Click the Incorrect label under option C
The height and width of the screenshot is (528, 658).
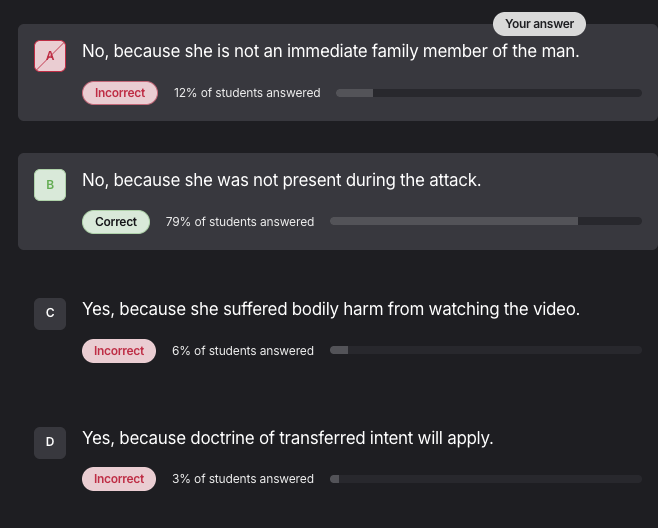(x=119, y=351)
